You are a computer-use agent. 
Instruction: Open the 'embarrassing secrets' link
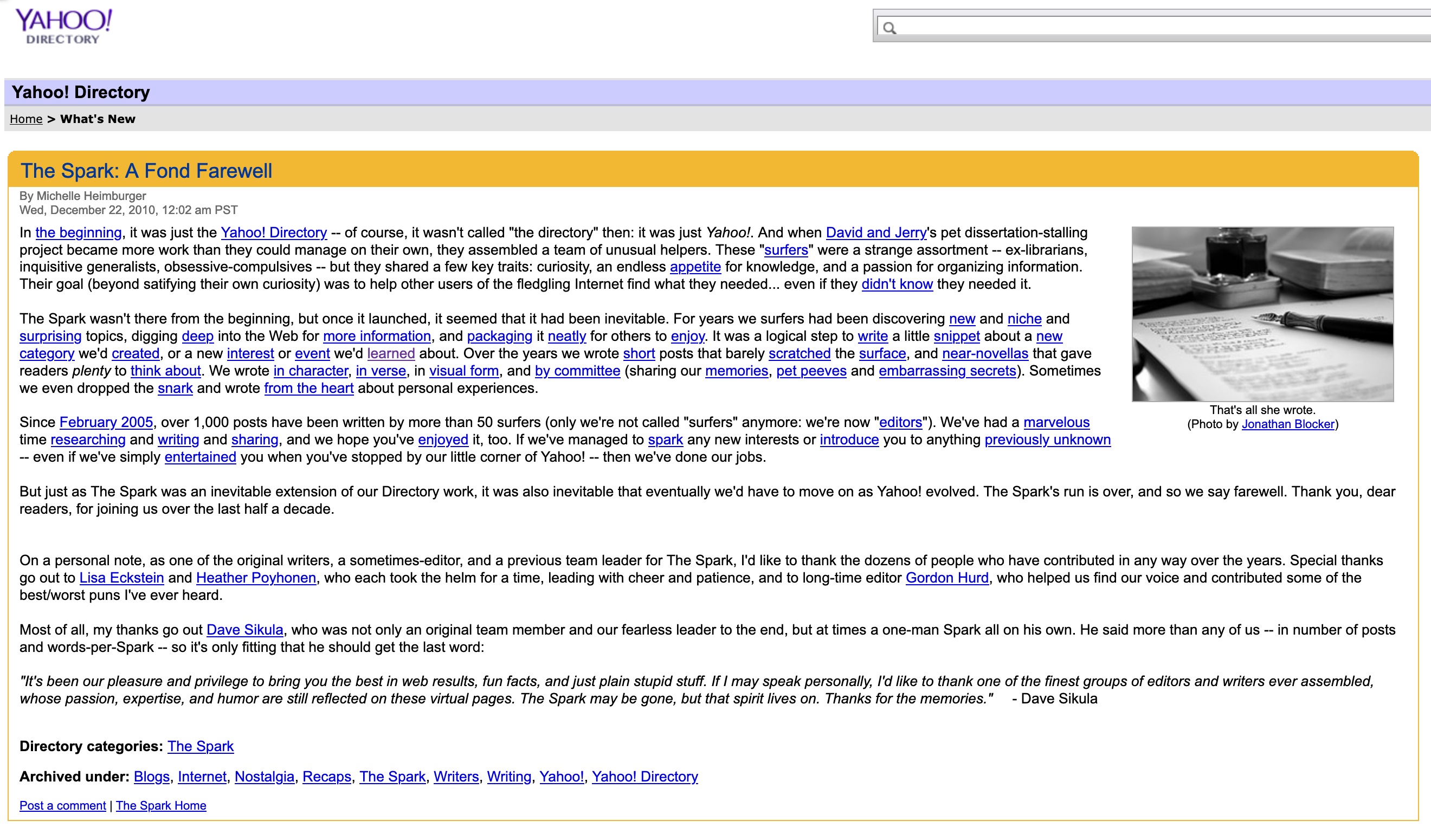947,371
